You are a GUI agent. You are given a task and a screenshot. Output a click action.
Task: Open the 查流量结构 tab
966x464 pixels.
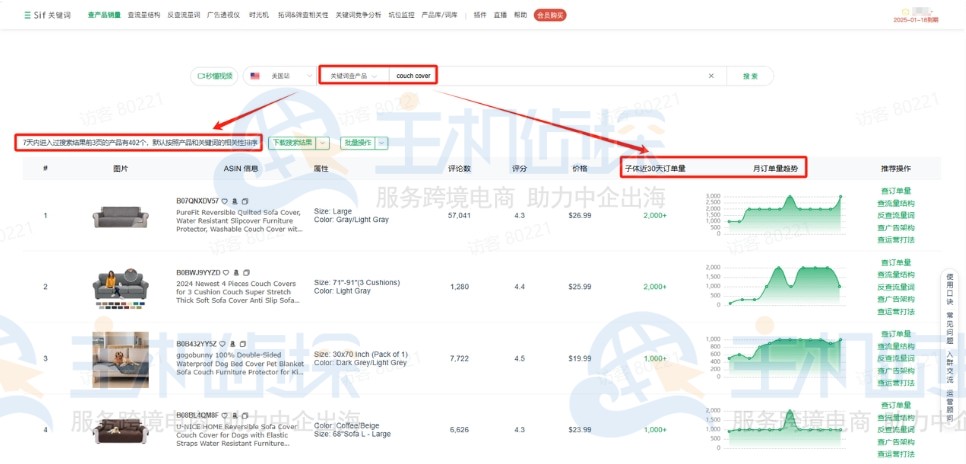click(144, 15)
